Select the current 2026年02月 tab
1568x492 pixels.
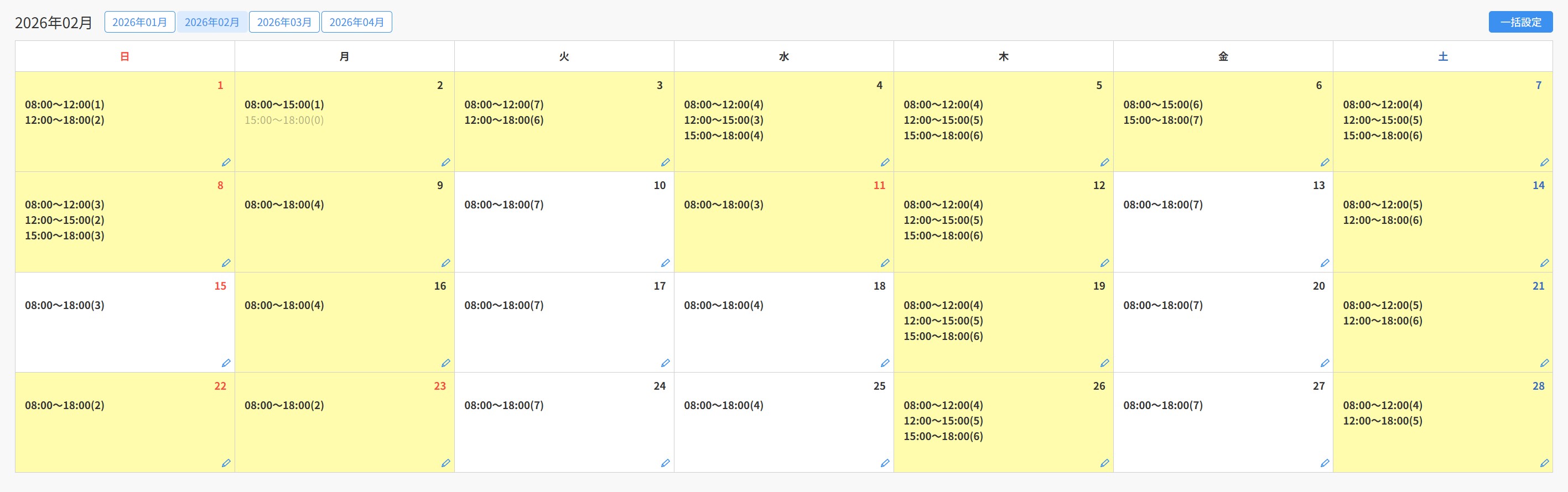point(212,22)
